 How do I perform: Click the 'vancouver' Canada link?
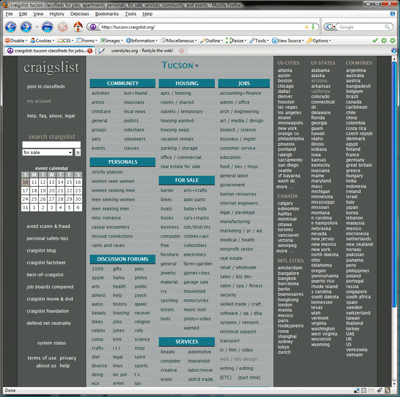tap(288, 235)
